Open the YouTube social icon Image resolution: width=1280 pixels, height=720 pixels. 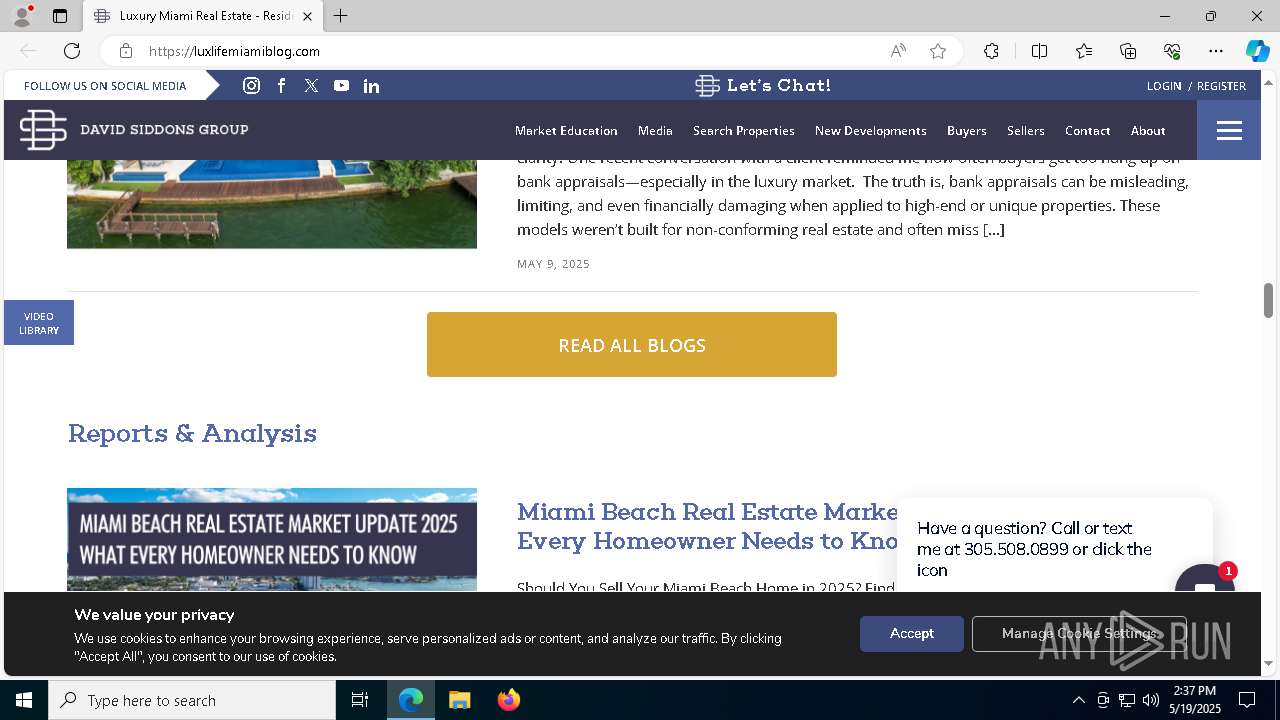(342, 86)
